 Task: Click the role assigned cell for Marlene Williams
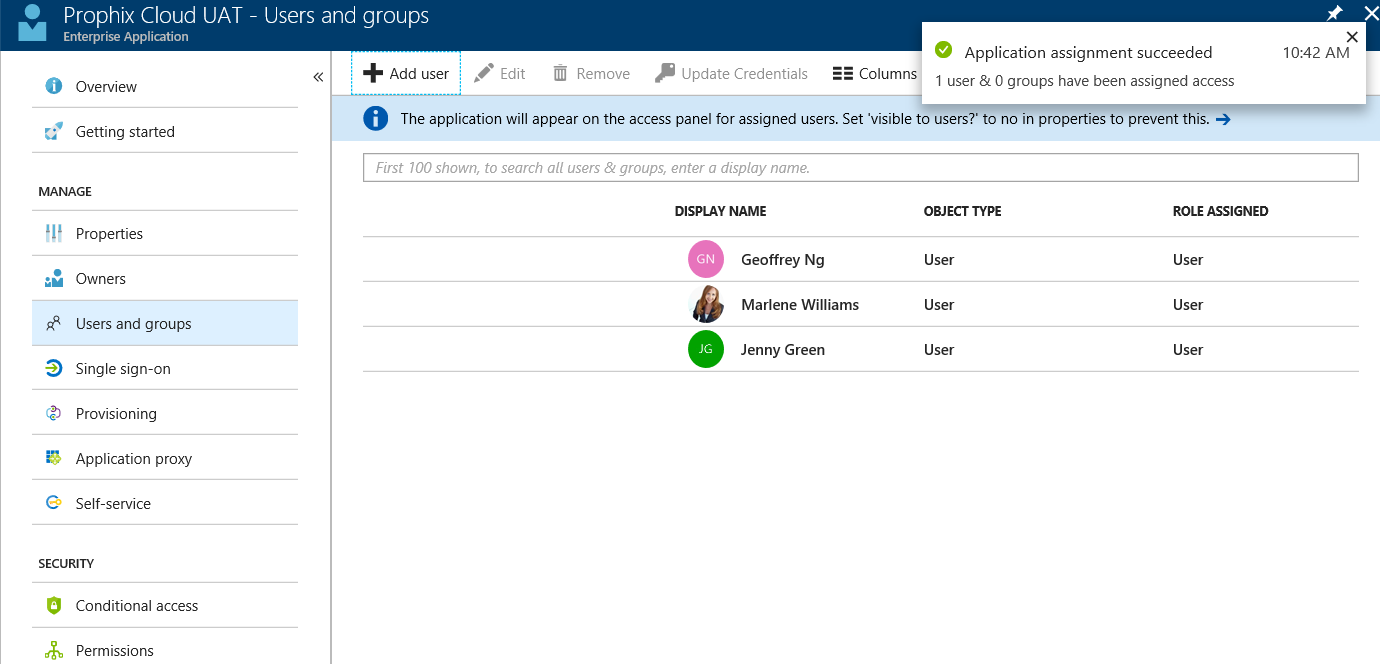click(x=1188, y=304)
